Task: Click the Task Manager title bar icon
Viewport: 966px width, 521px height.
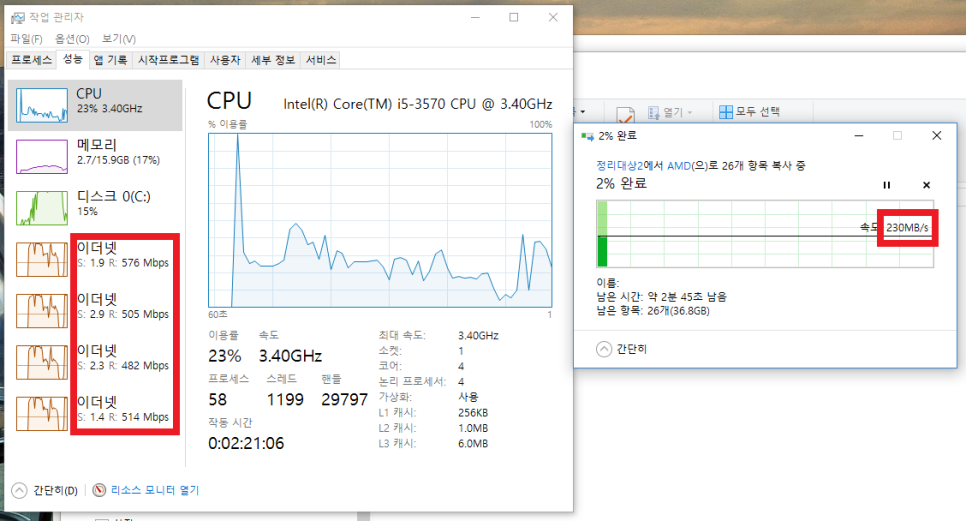Action: pyautogui.click(x=18, y=18)
